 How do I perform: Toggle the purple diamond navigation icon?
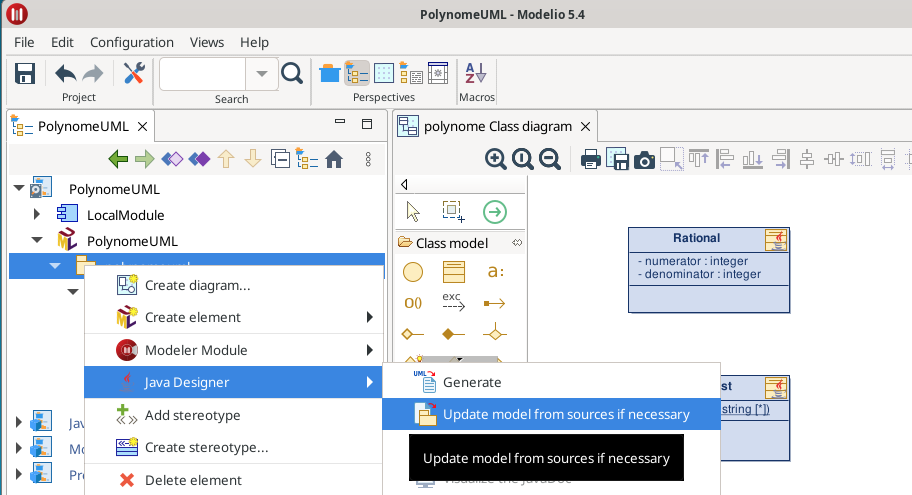200,159
